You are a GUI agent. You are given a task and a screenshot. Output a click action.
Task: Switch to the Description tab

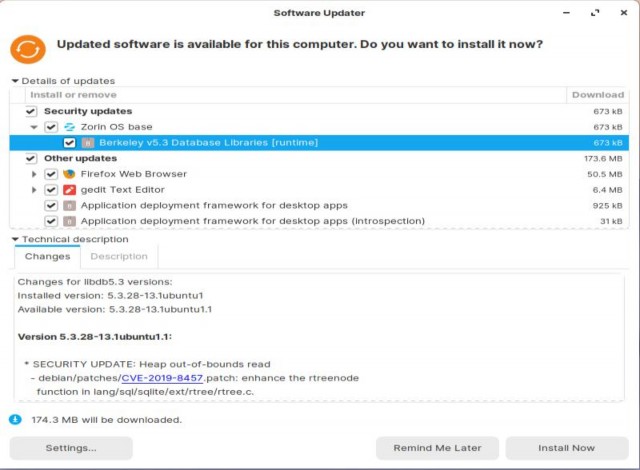(x=119, y=257)
